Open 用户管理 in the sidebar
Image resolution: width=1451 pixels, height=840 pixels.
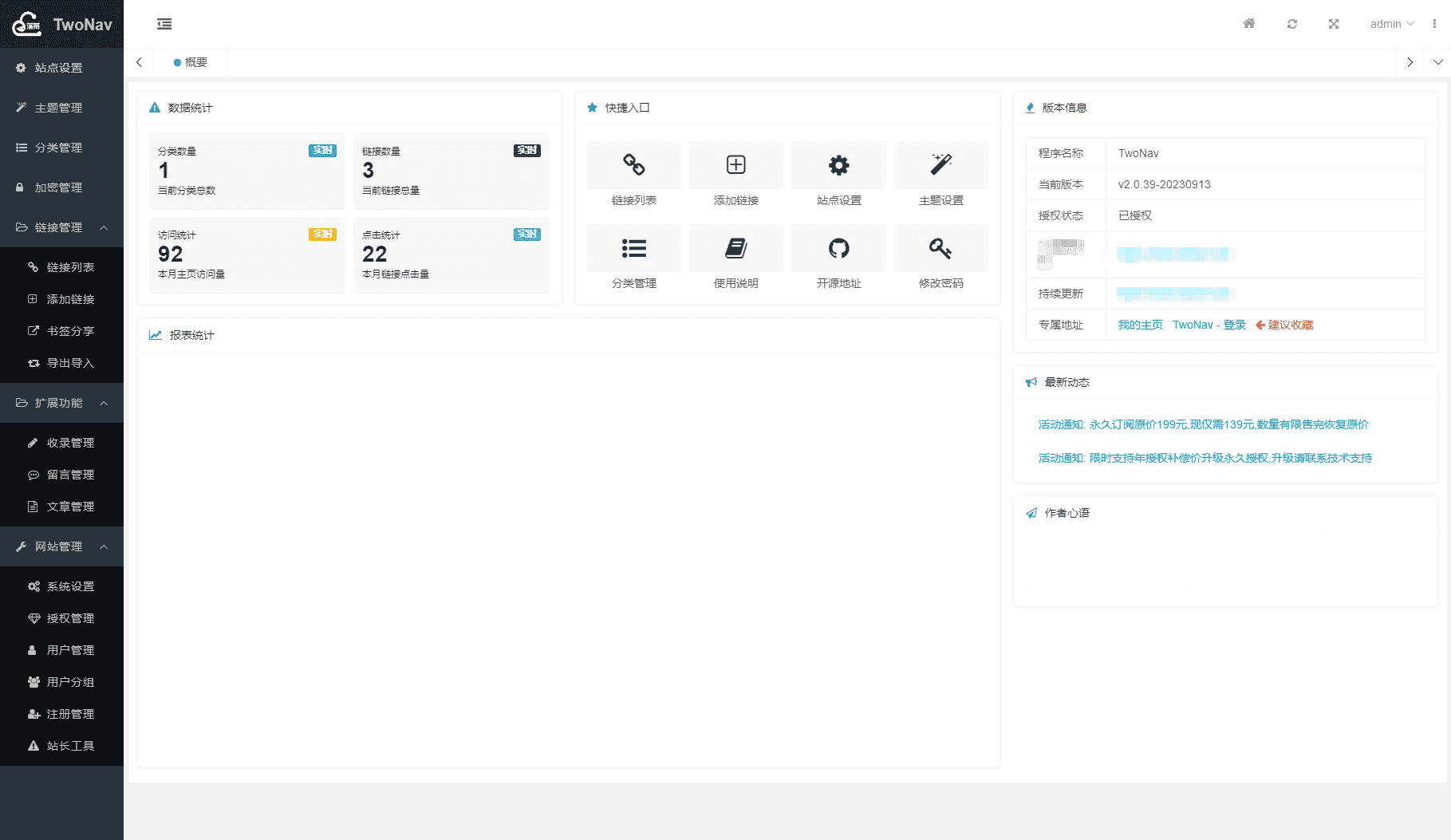tap(61, 650)
